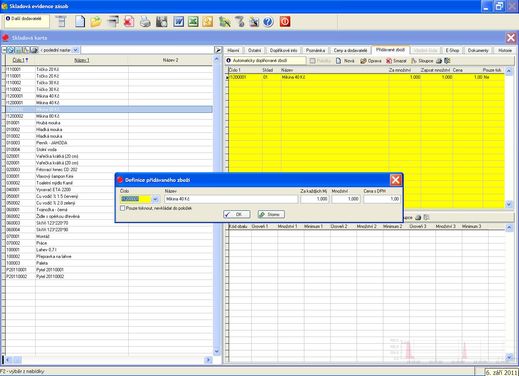Image resolution: width=519 pixels, height=376 pixels.
Task: Click the printer icon in main toolbar
Action: click(x=145, y=22)
